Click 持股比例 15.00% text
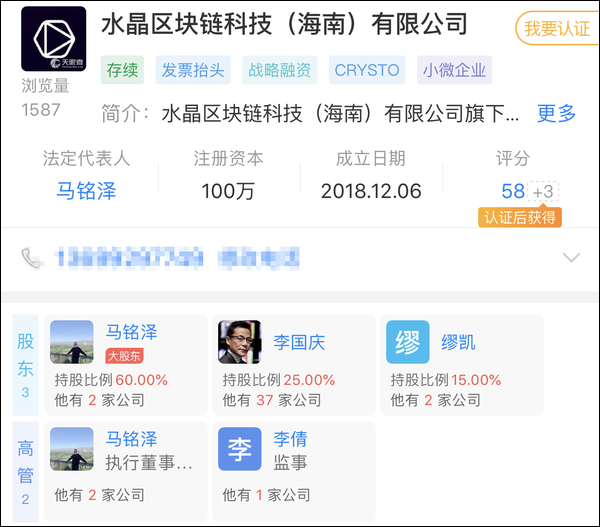Image resolution: width=600 pixels, height=527 pixels. [x=446, y=380]
